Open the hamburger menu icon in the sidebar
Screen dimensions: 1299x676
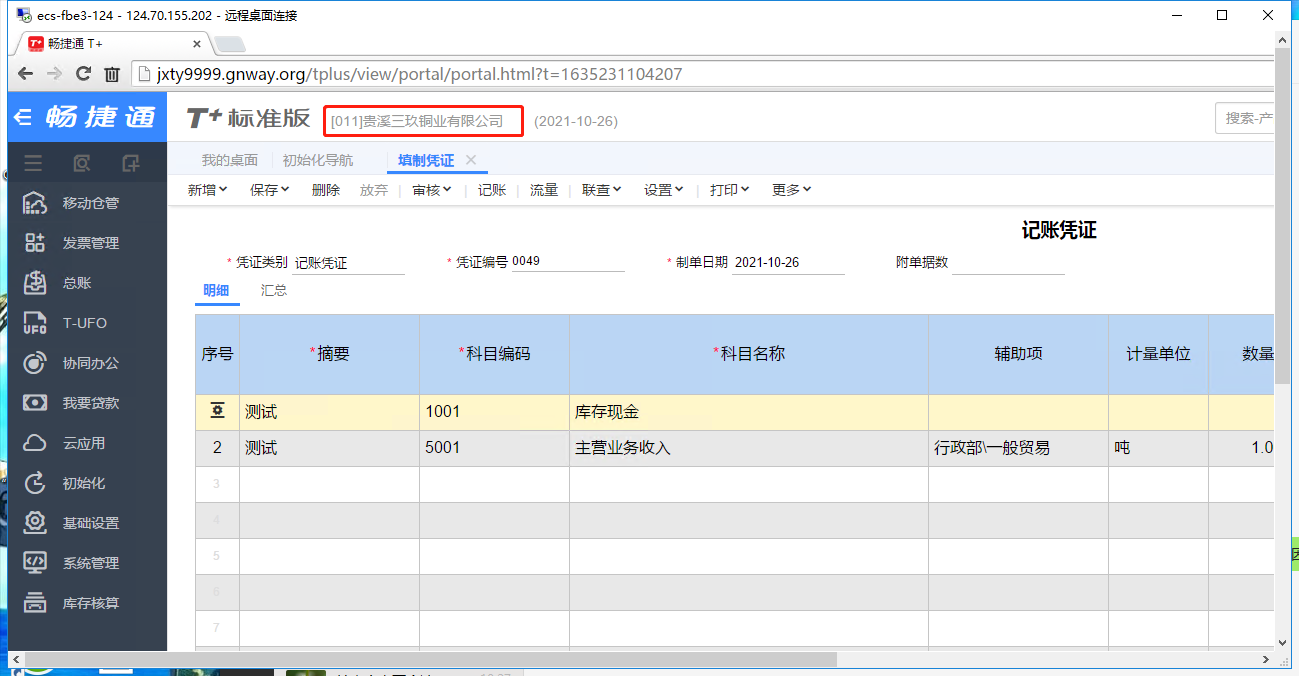33,163
